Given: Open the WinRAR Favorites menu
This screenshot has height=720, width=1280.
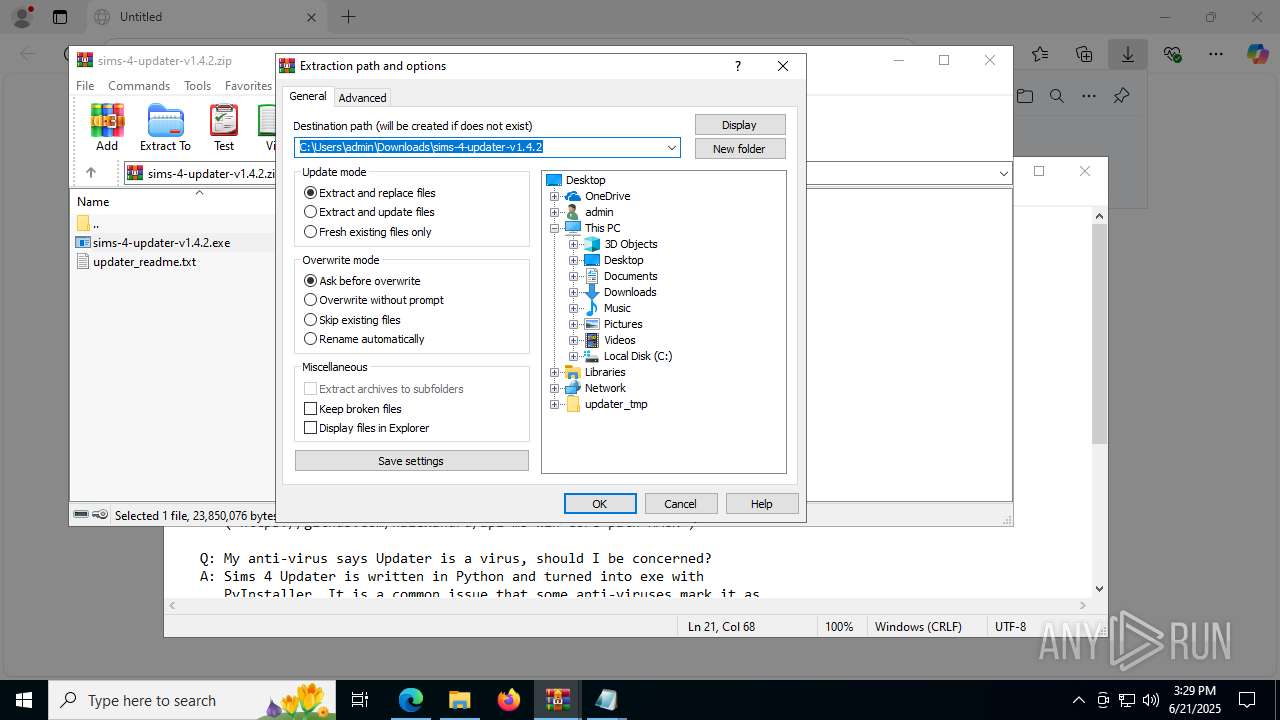Looking at the screenshot, I should click(248, 86).
